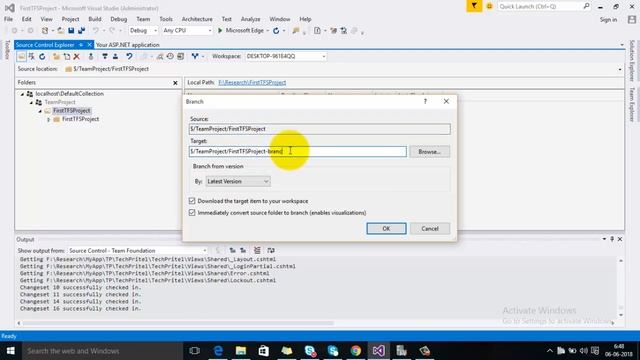Viewport: 640px width, 360px height.
Task: Click the View History clock icon
Action: coord(170,56)
